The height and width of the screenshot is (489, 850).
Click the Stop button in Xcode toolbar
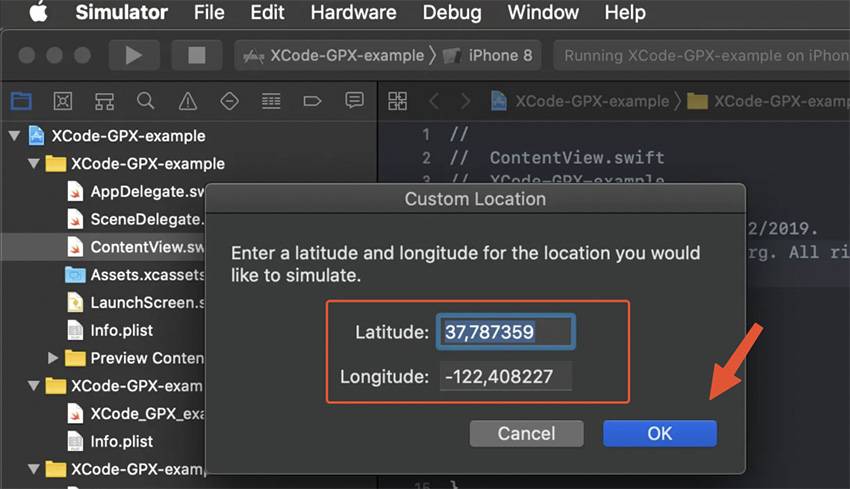(197, 55)
